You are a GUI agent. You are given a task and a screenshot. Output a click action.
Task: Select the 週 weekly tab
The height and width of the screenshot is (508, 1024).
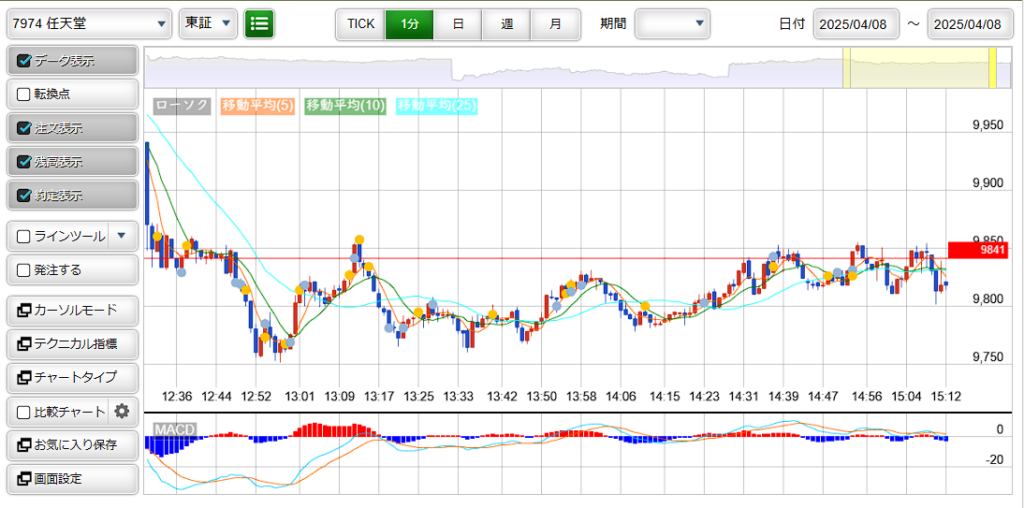point(506,23)
